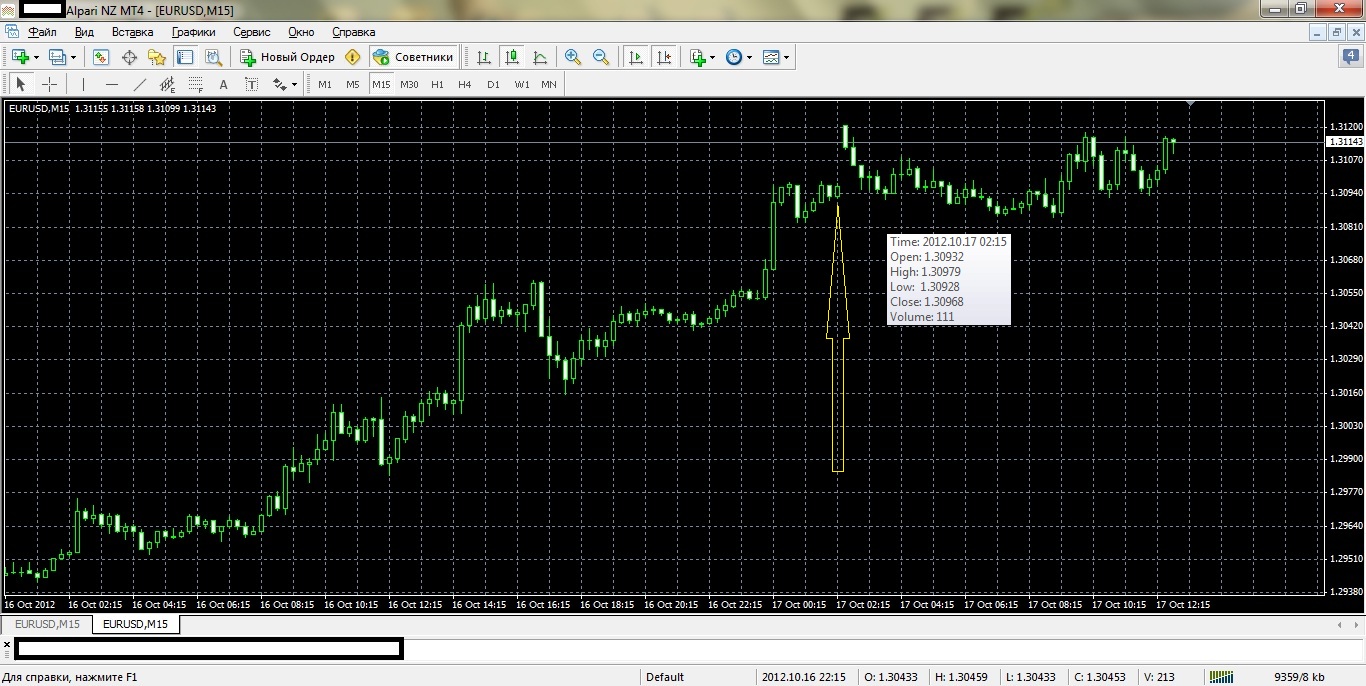
Task: Open the Templates dropdown arrow
Action: pos(787,57)
